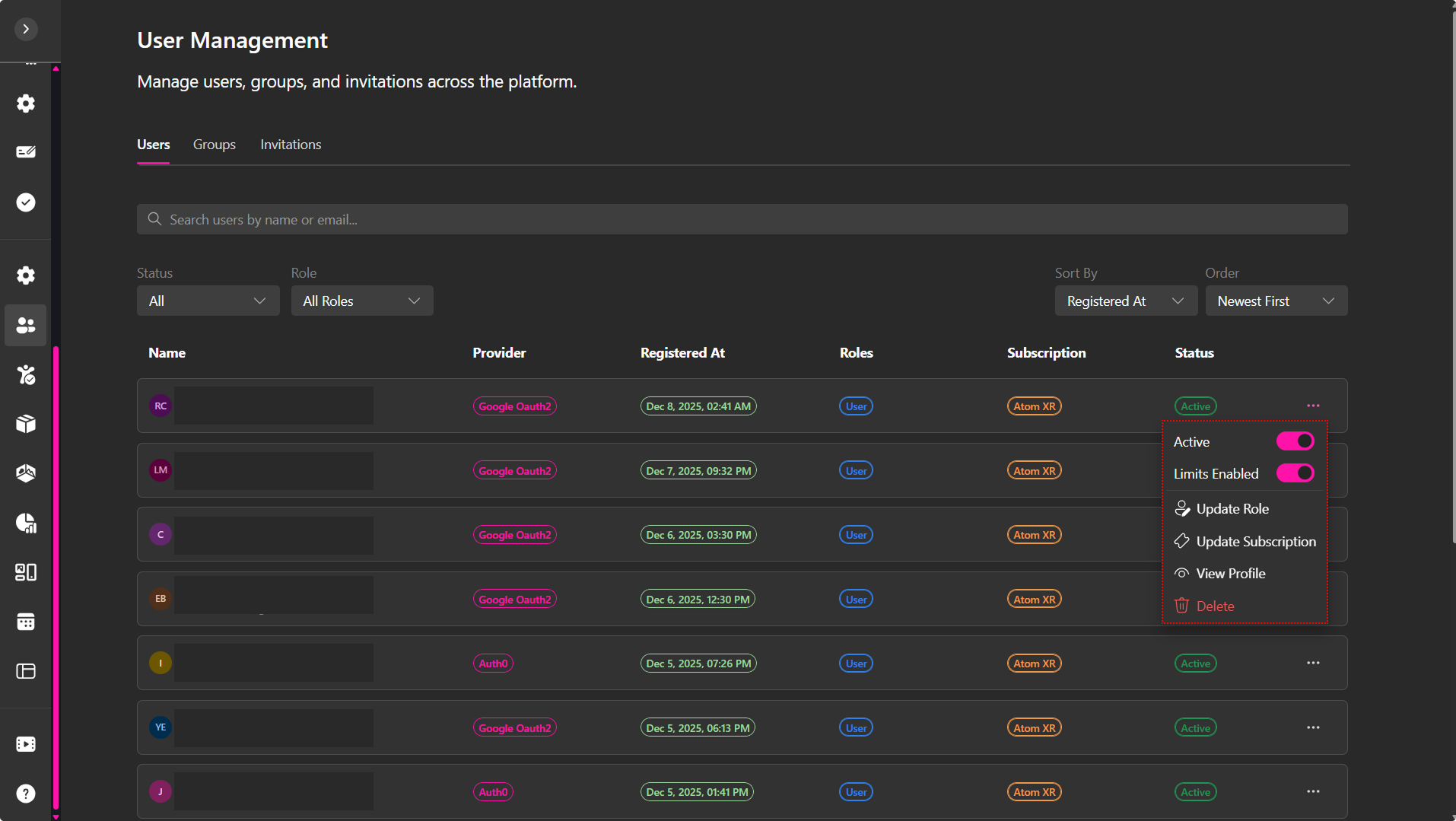1456x821 pixels.
Task: Click the video player icon in sidebar
Action: 26,744
